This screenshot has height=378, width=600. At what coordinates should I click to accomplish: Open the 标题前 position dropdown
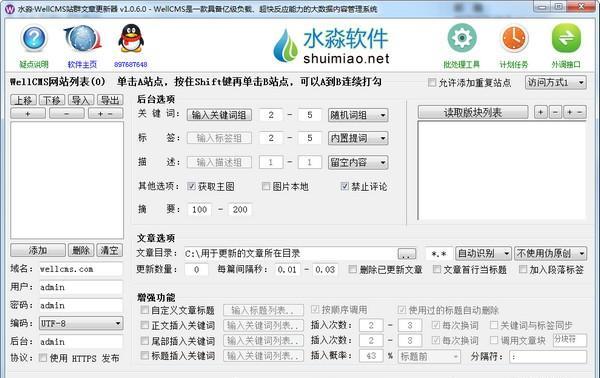pos(429,357)
